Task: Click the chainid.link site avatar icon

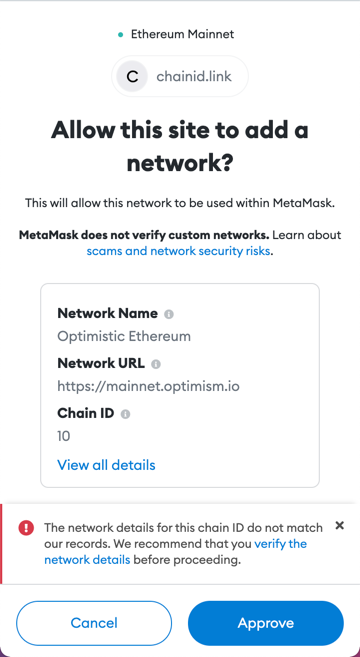Action: coord(132,77)
